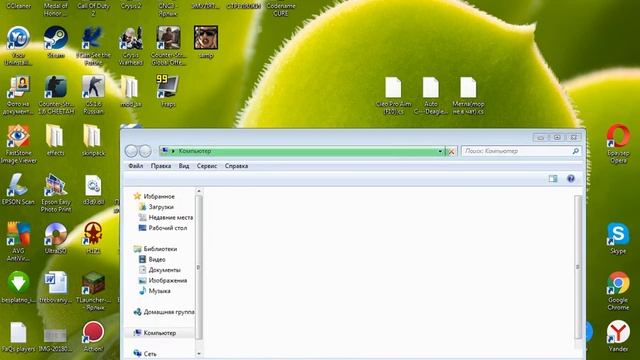Image resolution: width=640 pixels, height=360 pixels.
Task: Open the Изображения library
Action: [x=163, y=281]
